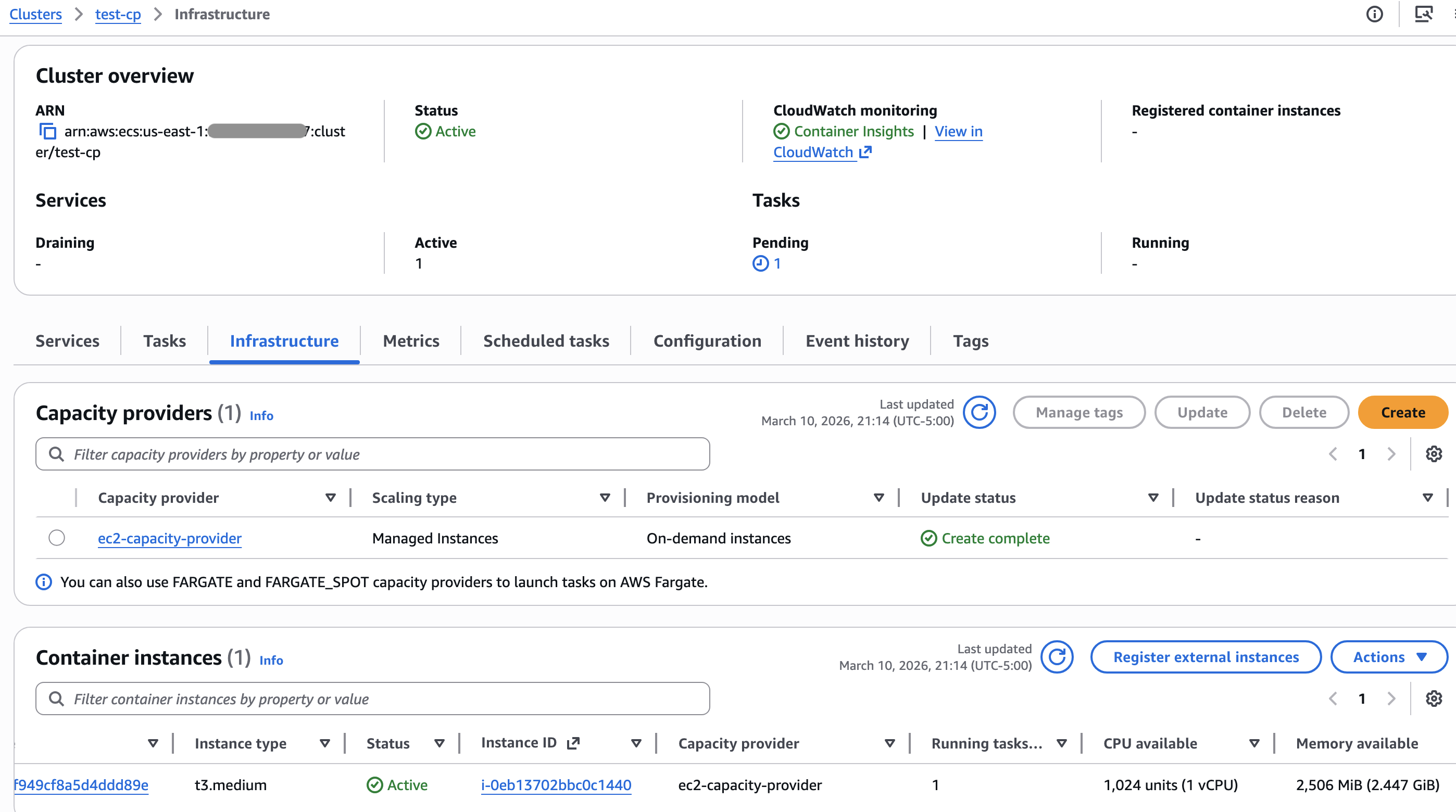Click the info circle icon at top right
Screen dimensions: 1456x812
click(x=1374, y=14)
